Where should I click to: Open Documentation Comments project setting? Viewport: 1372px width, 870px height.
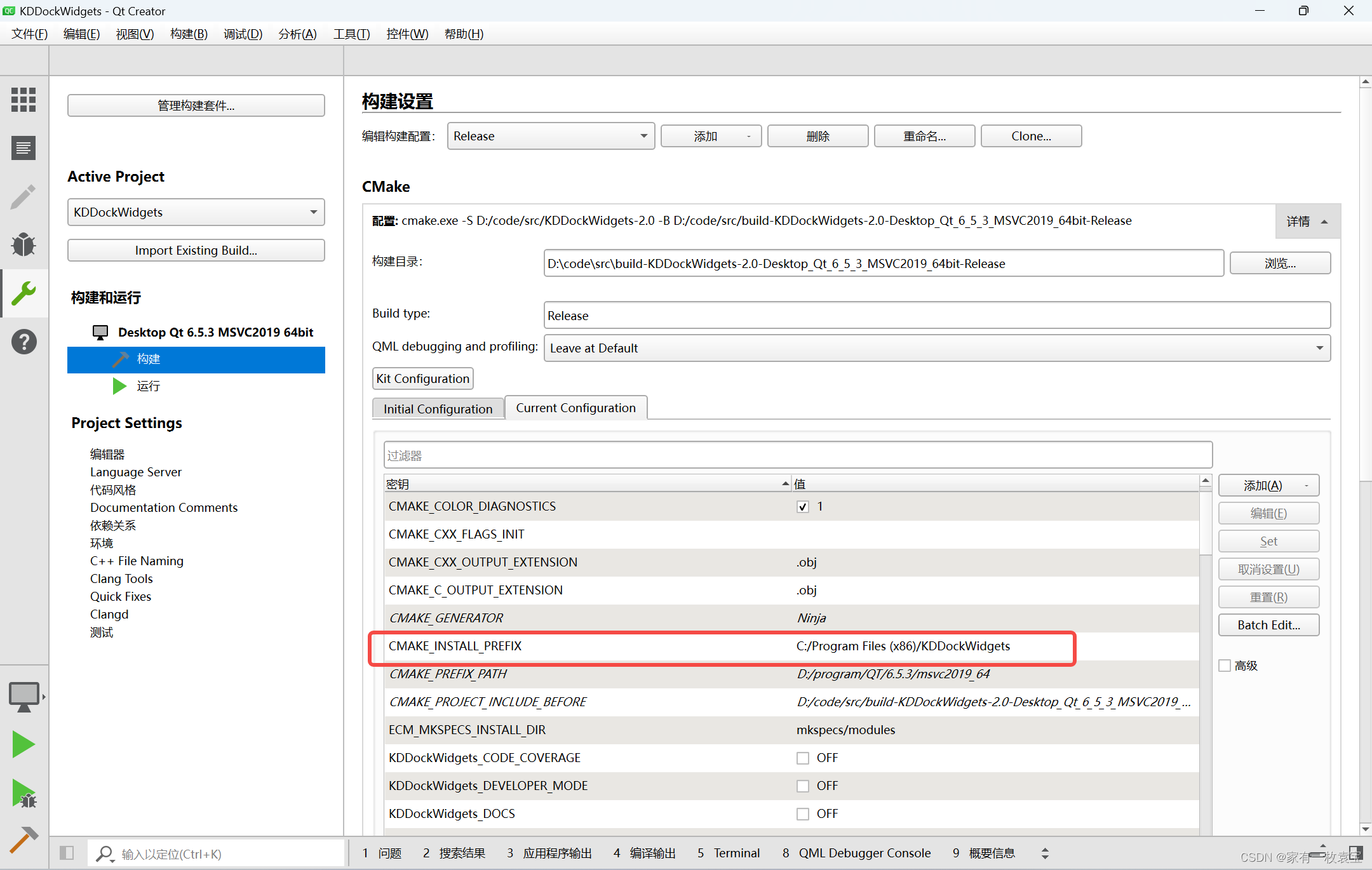[x=163, y=507]
